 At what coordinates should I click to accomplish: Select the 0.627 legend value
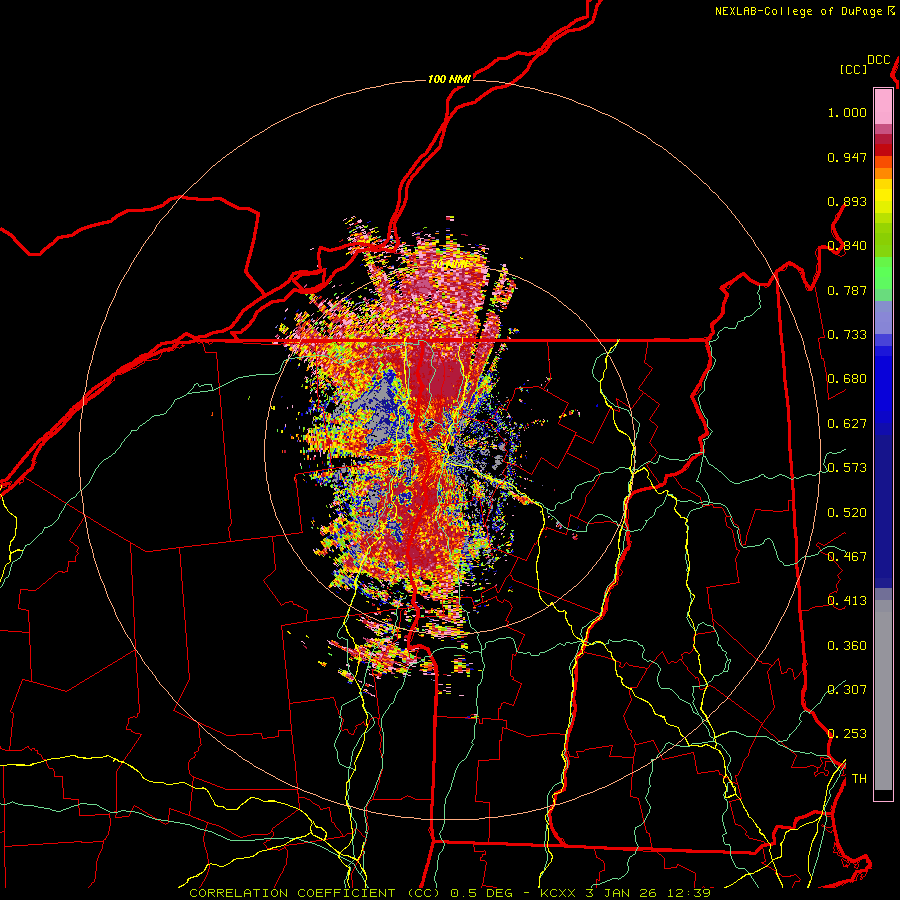coord(847,424)
